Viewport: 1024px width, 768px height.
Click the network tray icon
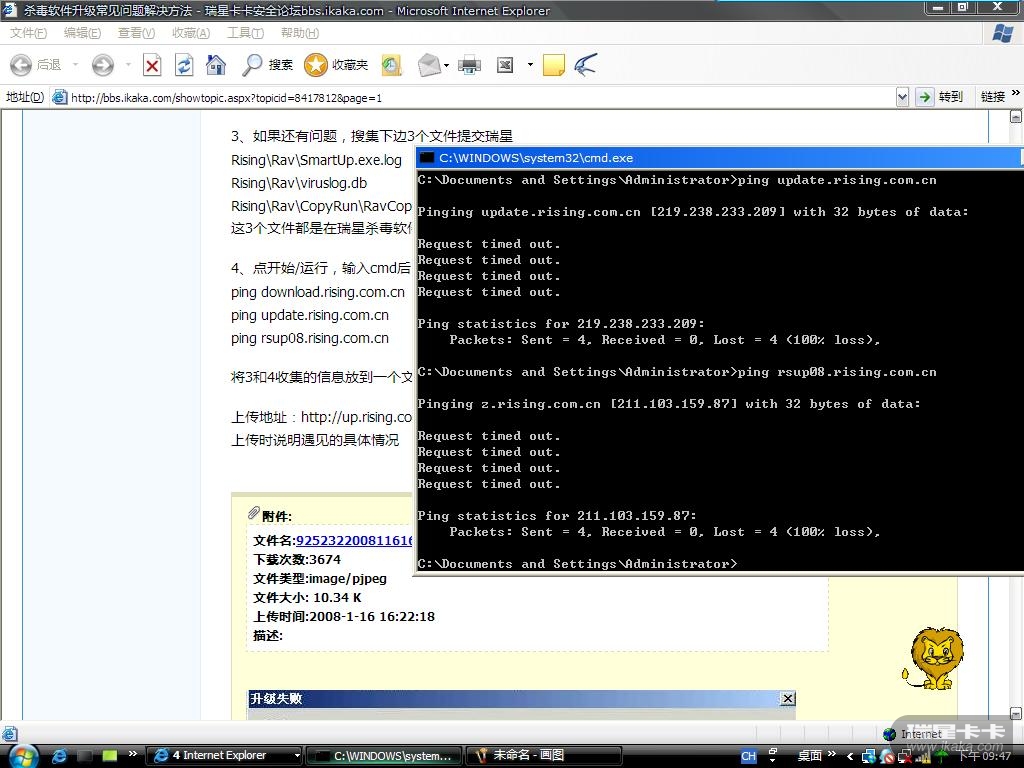click(x=869, y=756)
